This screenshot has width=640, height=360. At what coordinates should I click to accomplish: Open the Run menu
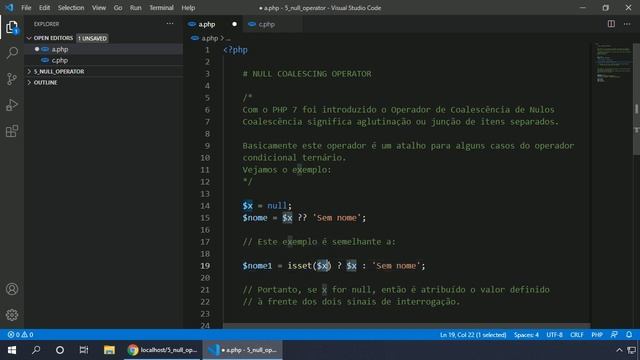pos(136,8)
